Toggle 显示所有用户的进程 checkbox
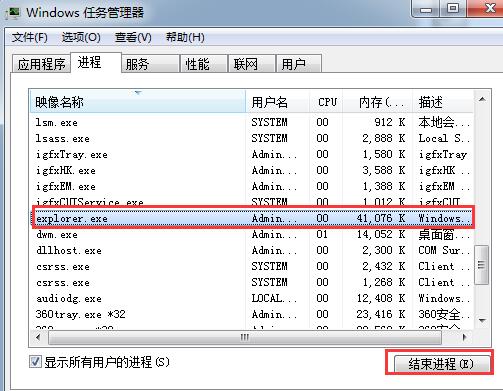 point(35,362)
